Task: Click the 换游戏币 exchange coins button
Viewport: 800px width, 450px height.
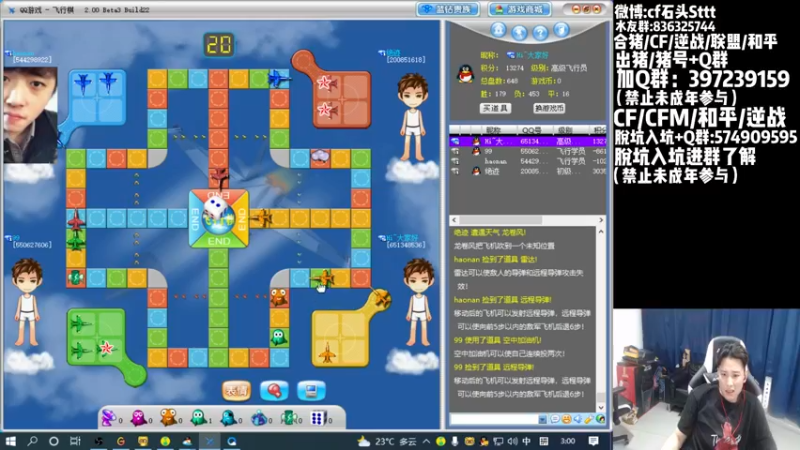Action: point(548,108)
